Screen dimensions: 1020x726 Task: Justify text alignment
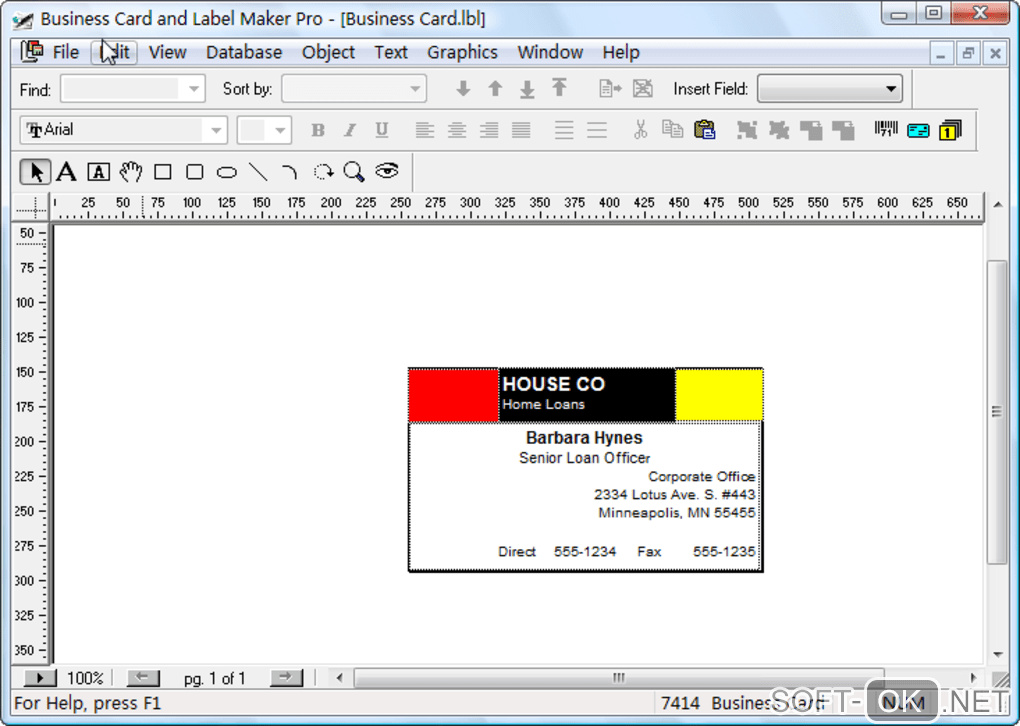point(520,130)
